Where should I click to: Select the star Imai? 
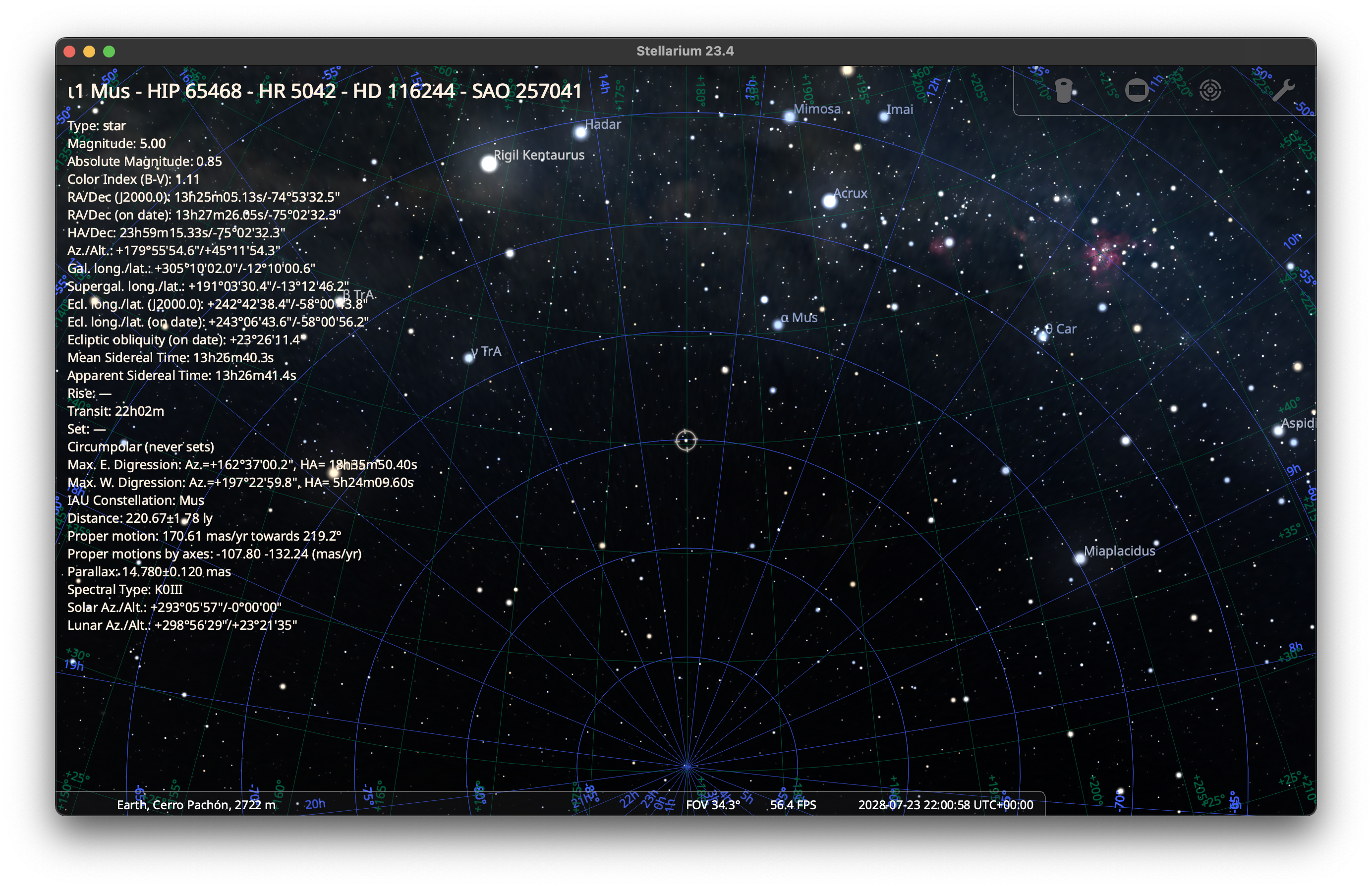[884, 116]
